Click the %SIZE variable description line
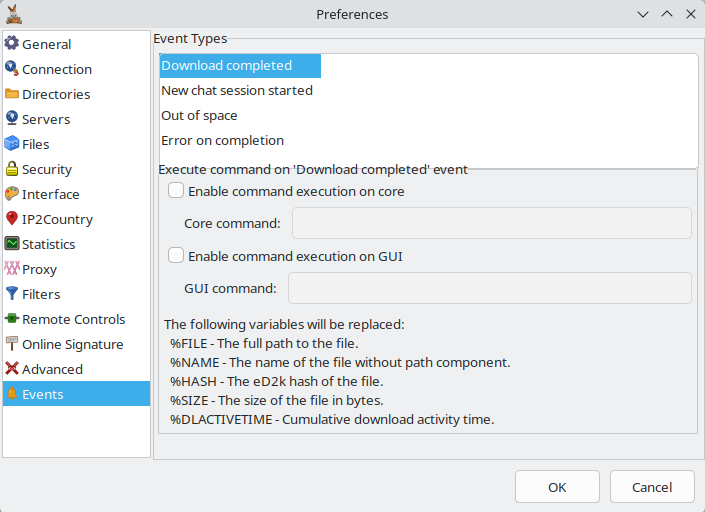The height and width of the screenshot is (512, 705). pos(277,401)
